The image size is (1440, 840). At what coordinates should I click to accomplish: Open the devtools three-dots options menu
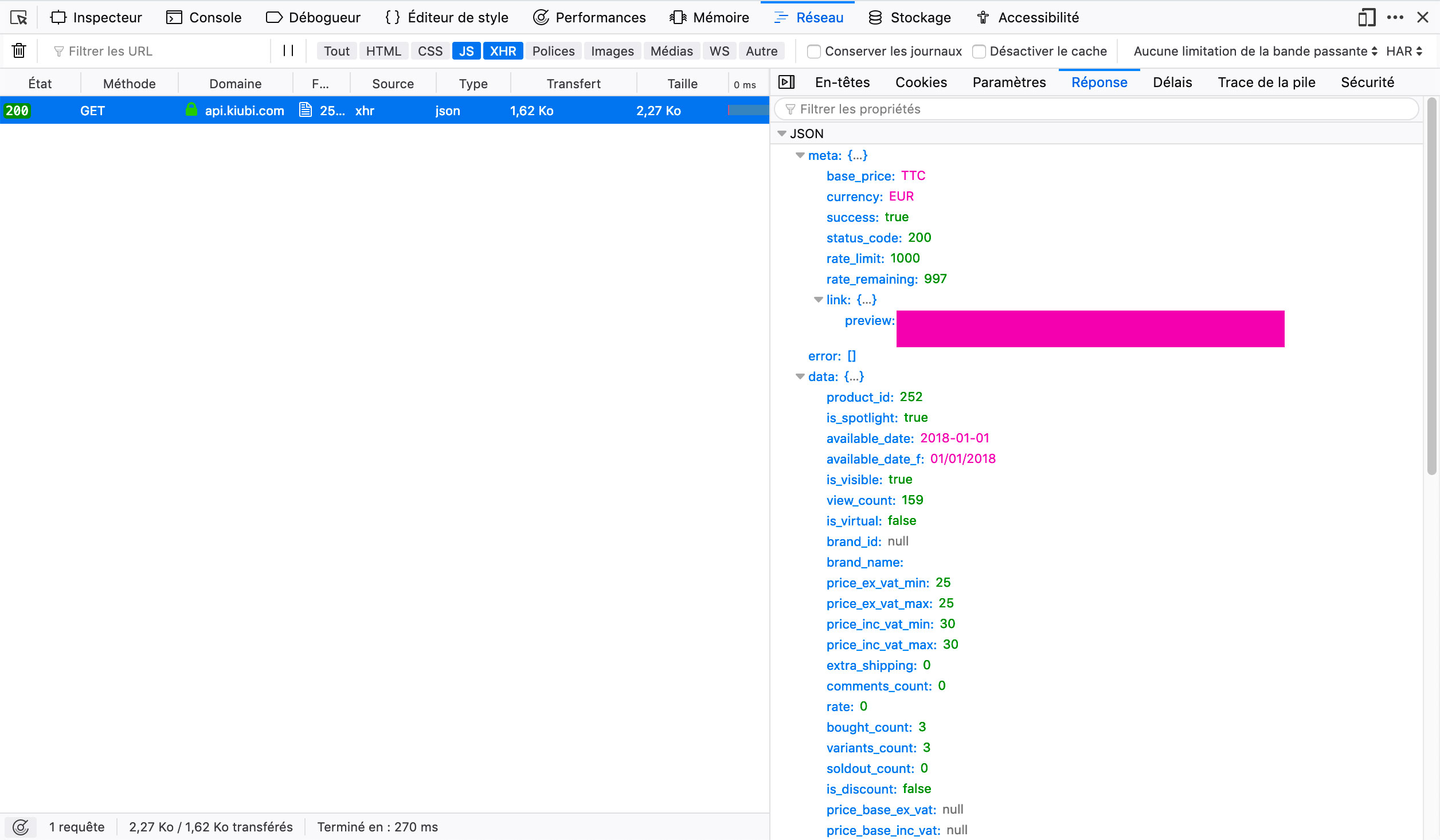1395,18
